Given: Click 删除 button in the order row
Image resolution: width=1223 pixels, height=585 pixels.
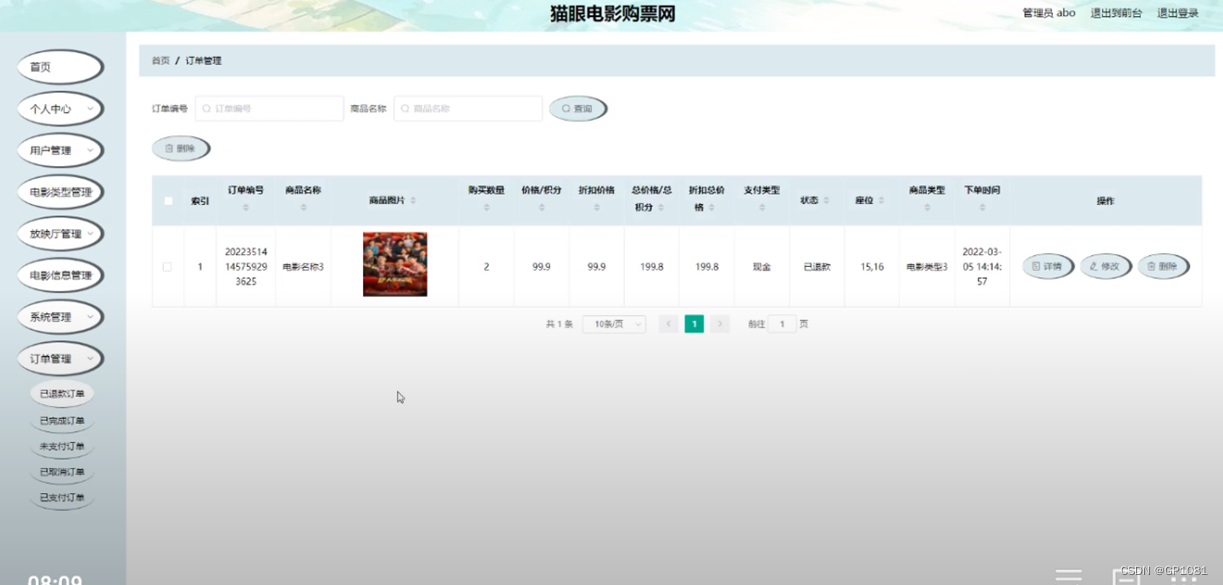Looking at the screenshot, I should click(1163, 267).
